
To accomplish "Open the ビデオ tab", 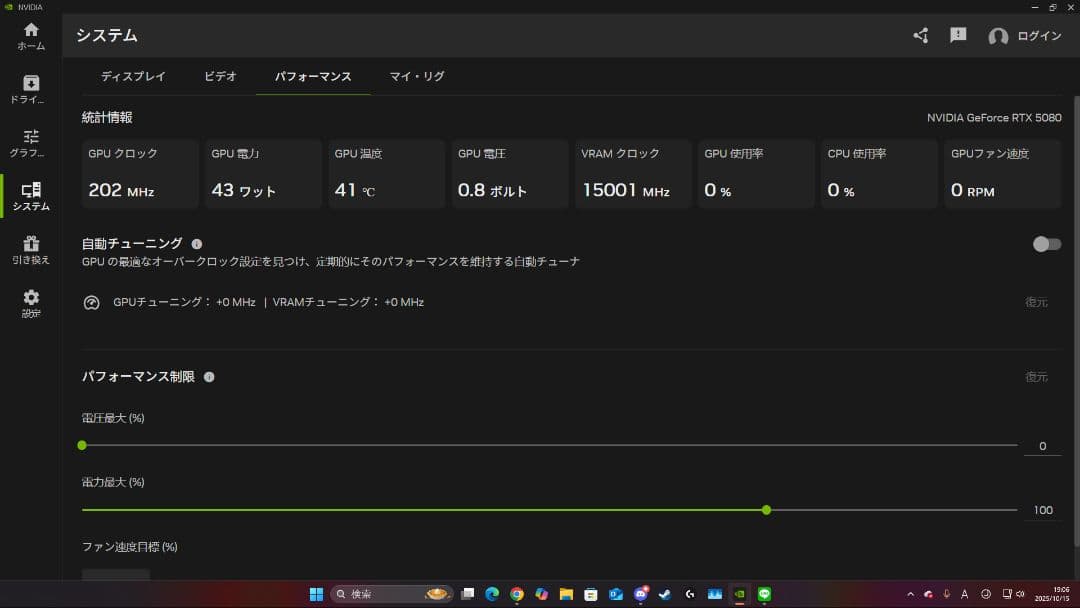I will tap(220, 75).
